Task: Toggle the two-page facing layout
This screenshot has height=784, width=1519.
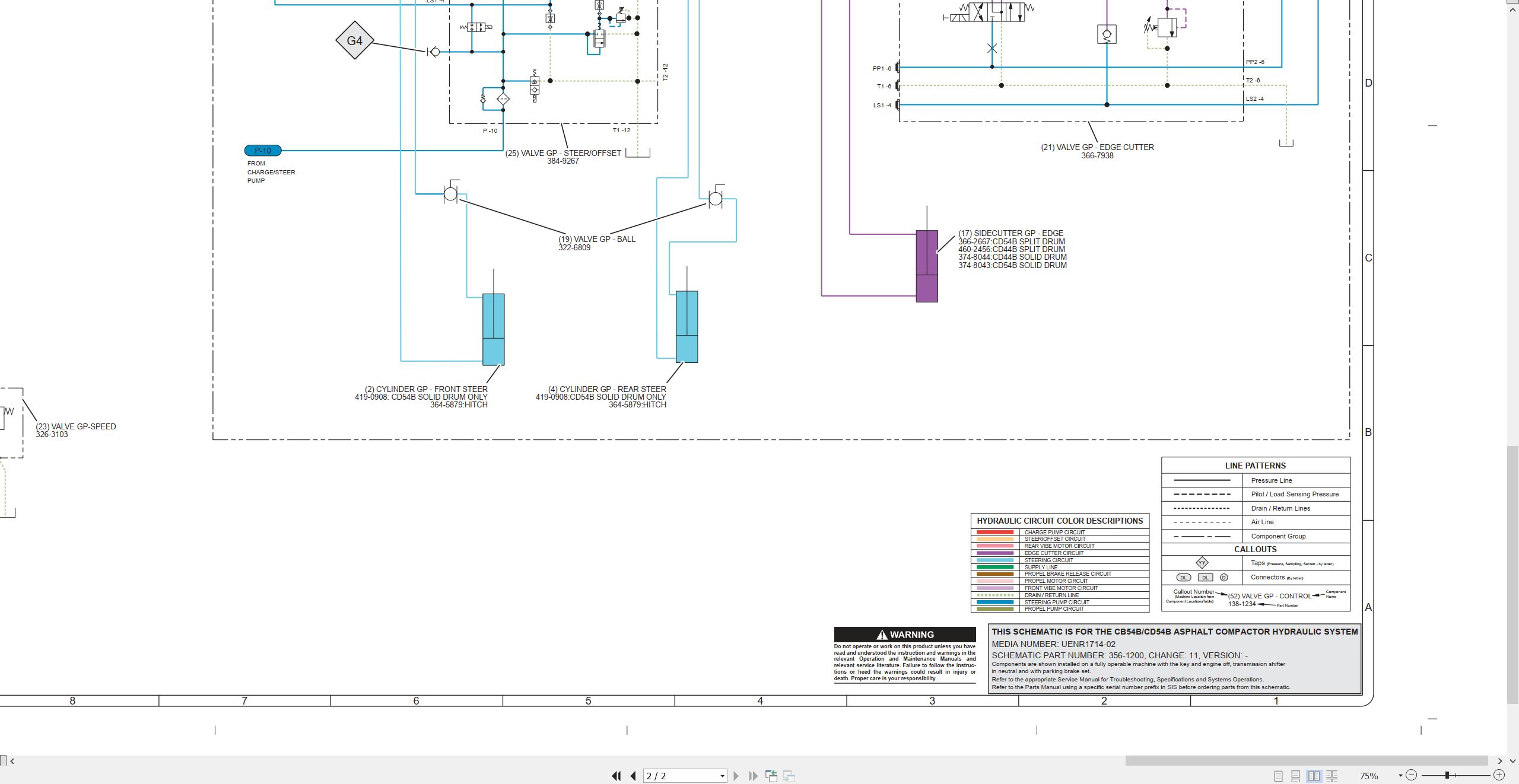Action: [1314, 776]
